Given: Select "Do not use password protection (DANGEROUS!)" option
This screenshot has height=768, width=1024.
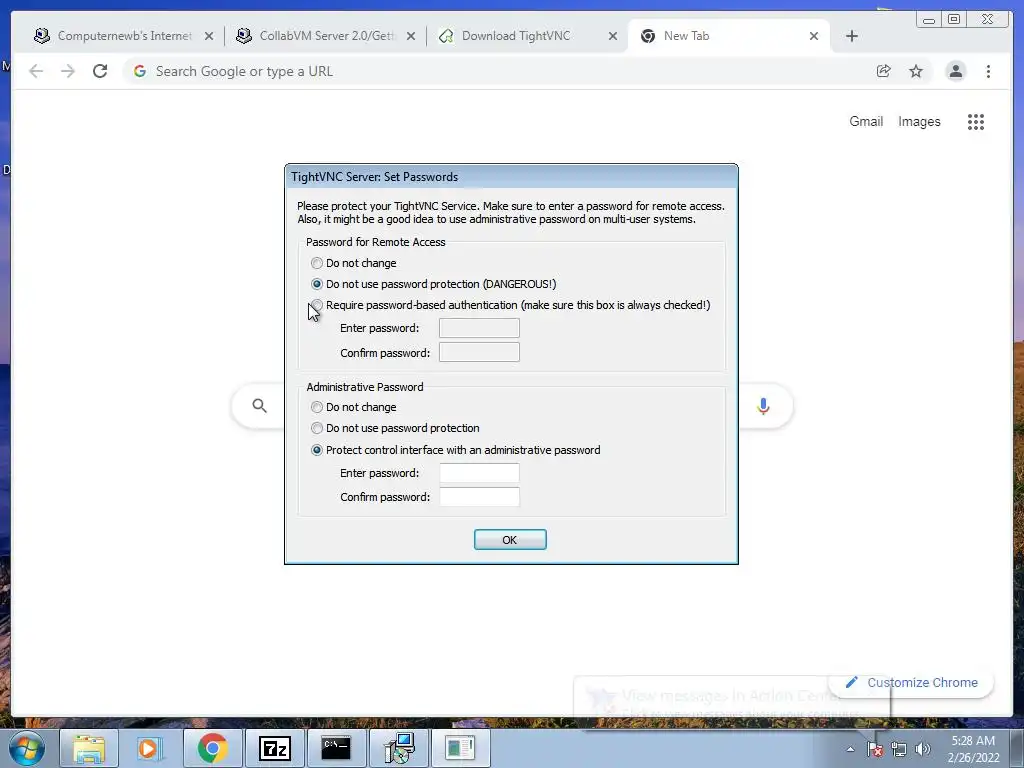Looking at the screenshot, I should [317, 284].
